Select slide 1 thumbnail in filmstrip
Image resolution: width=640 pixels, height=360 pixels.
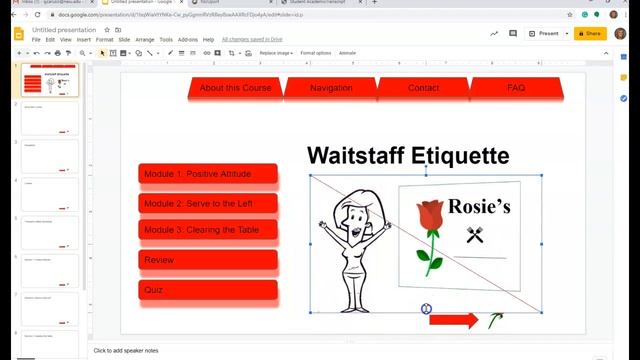50,80
